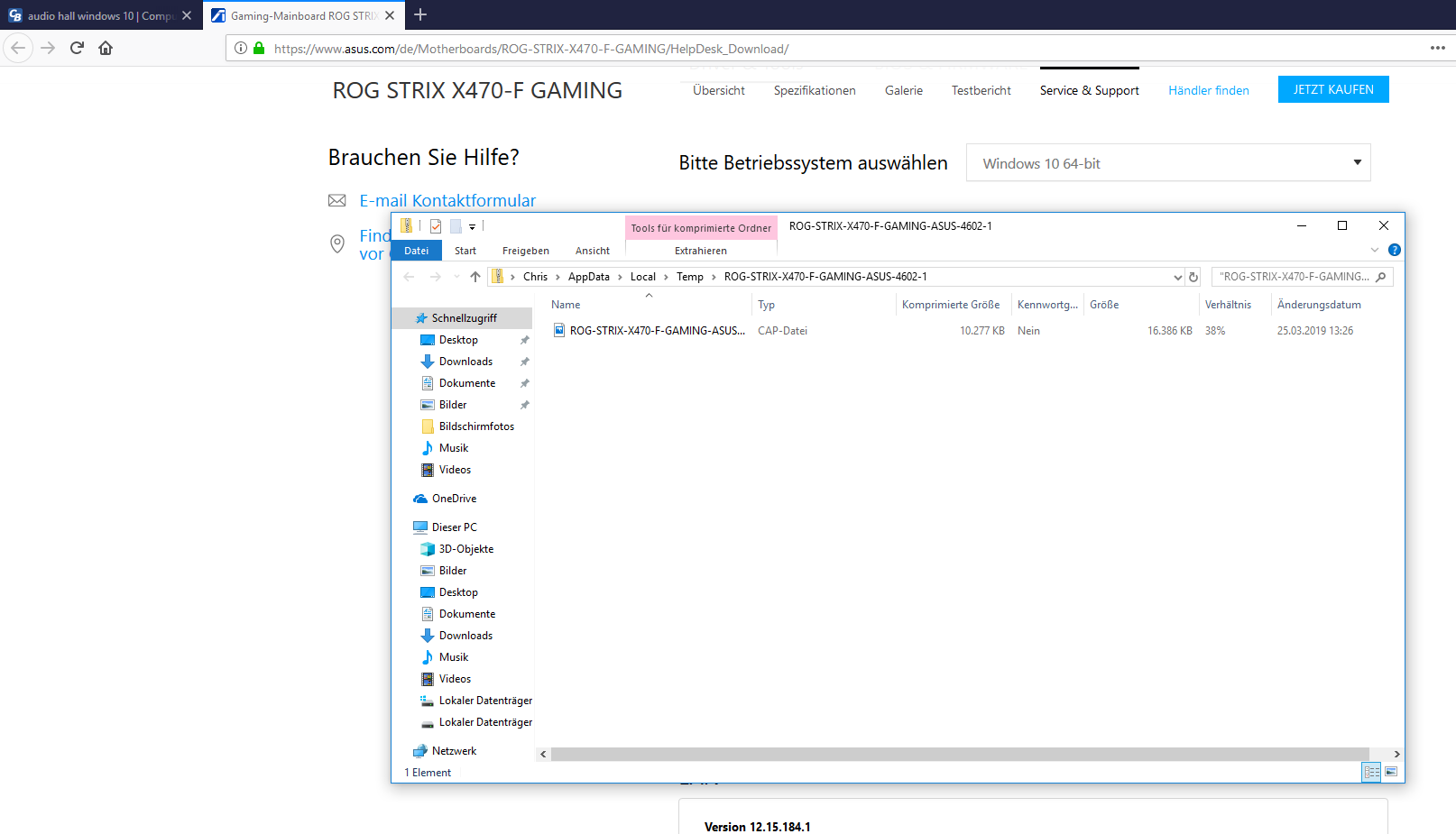1456x834 pixels.
Task: Click chevron after Temp in breadcrumb
Action: coord(714,277)
